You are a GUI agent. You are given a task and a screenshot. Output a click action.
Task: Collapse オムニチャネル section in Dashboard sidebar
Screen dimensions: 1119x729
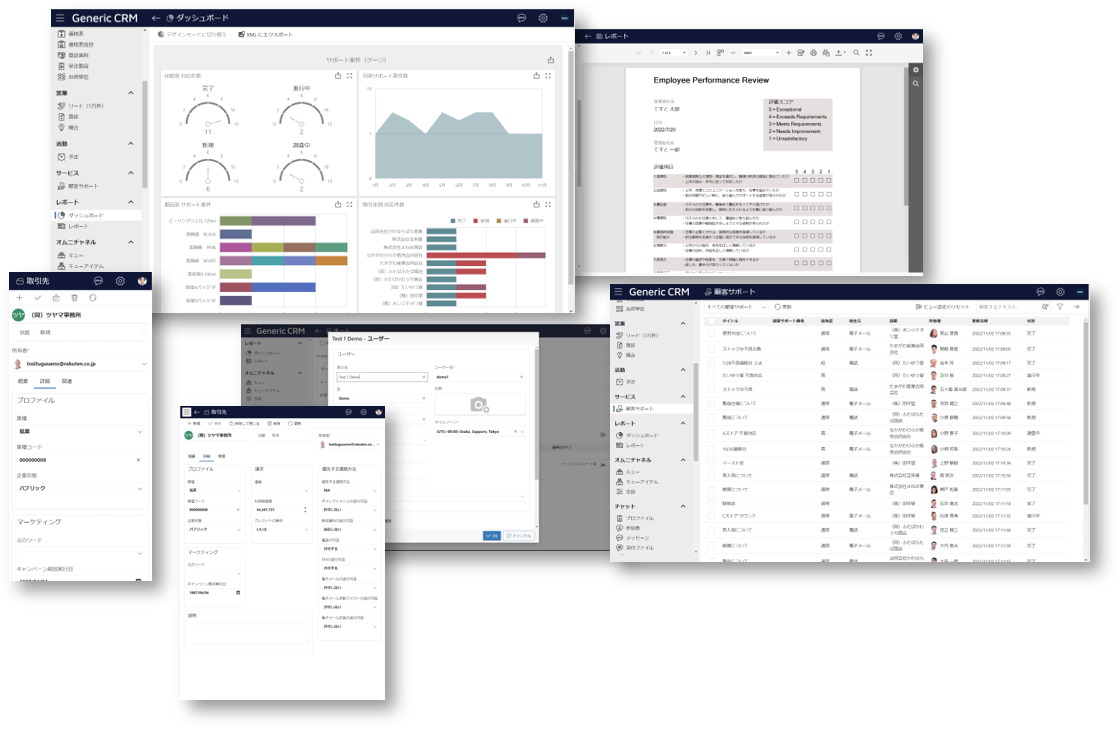tap(131, 242)
